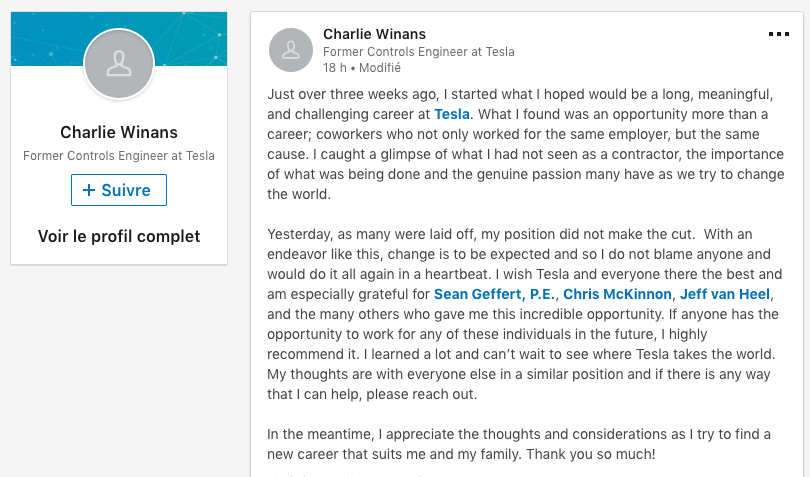Click the blue banner image on the profile card

tap(119, 39)
